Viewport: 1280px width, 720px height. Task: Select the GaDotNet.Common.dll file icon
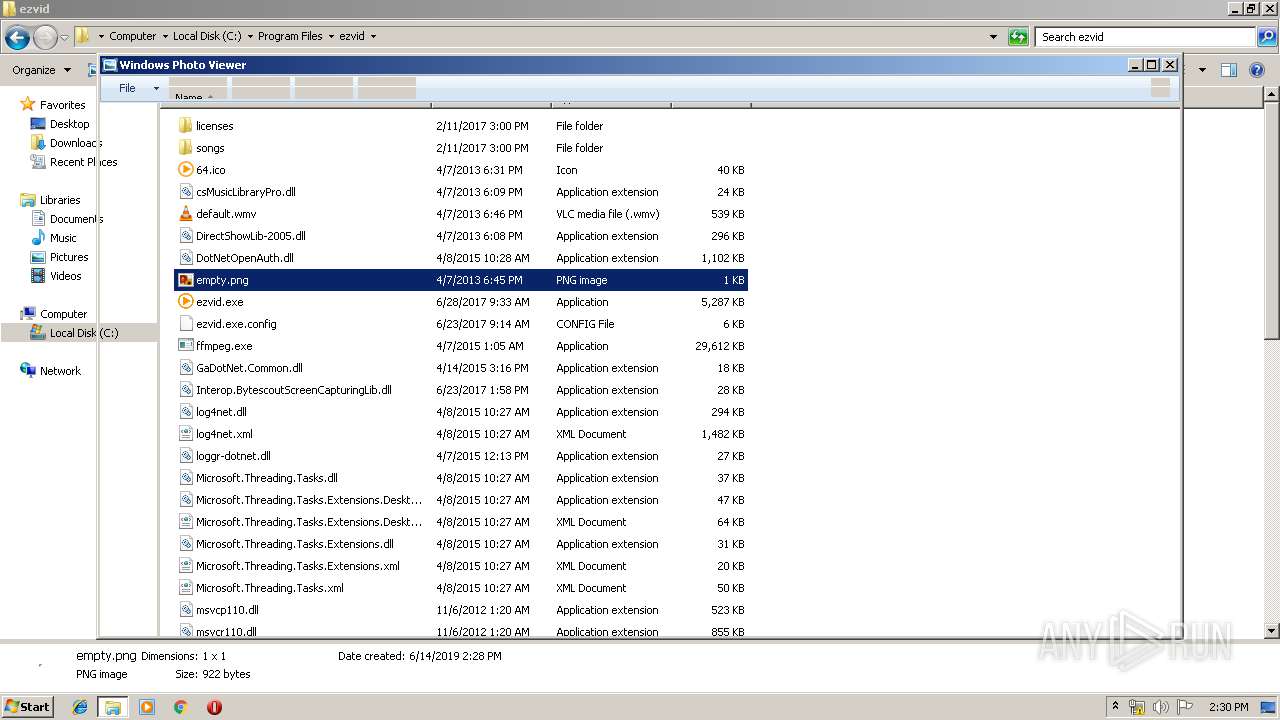185,368
